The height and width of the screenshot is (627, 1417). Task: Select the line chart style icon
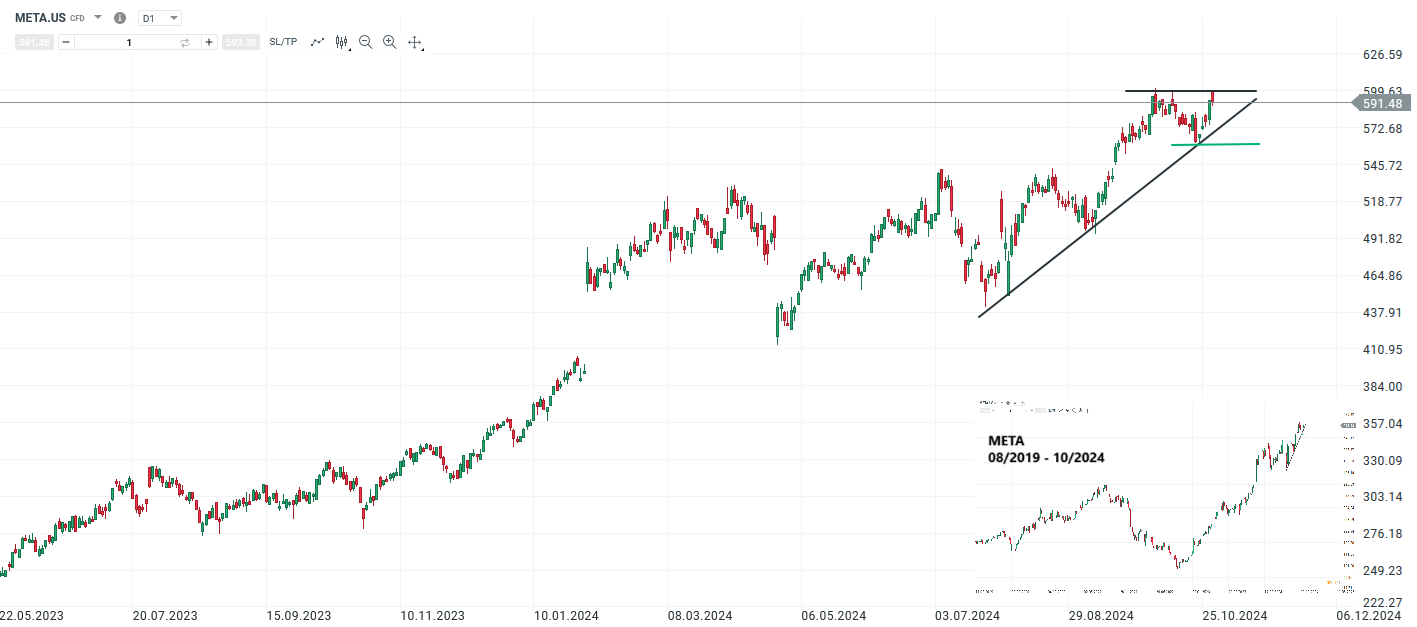[x=317, y=42]
